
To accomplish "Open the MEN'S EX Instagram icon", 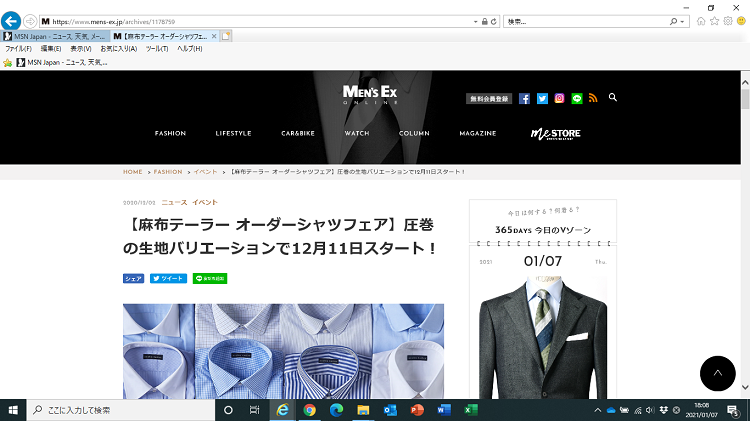I will coord(559,98).
